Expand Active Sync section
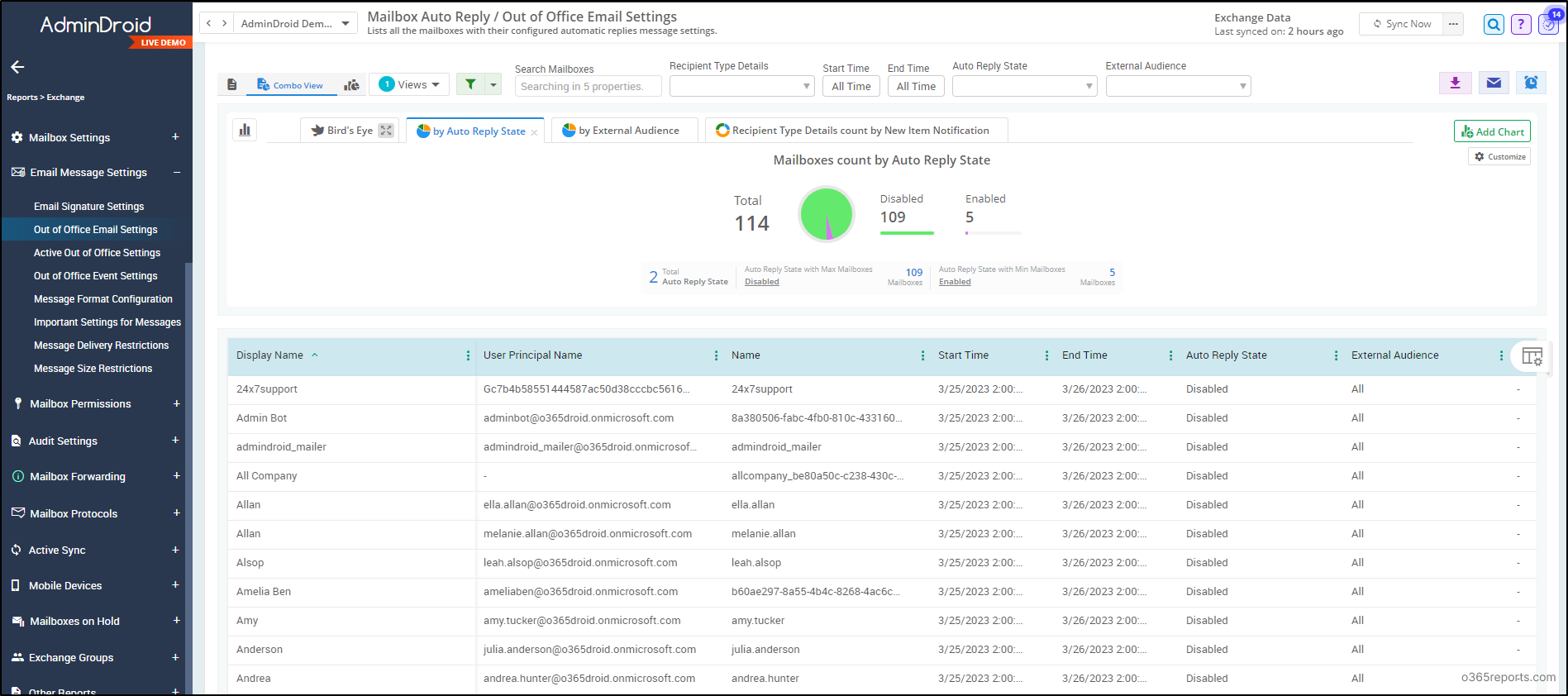The height and width of the screenshot is (696, 1568). click(175, 550)
